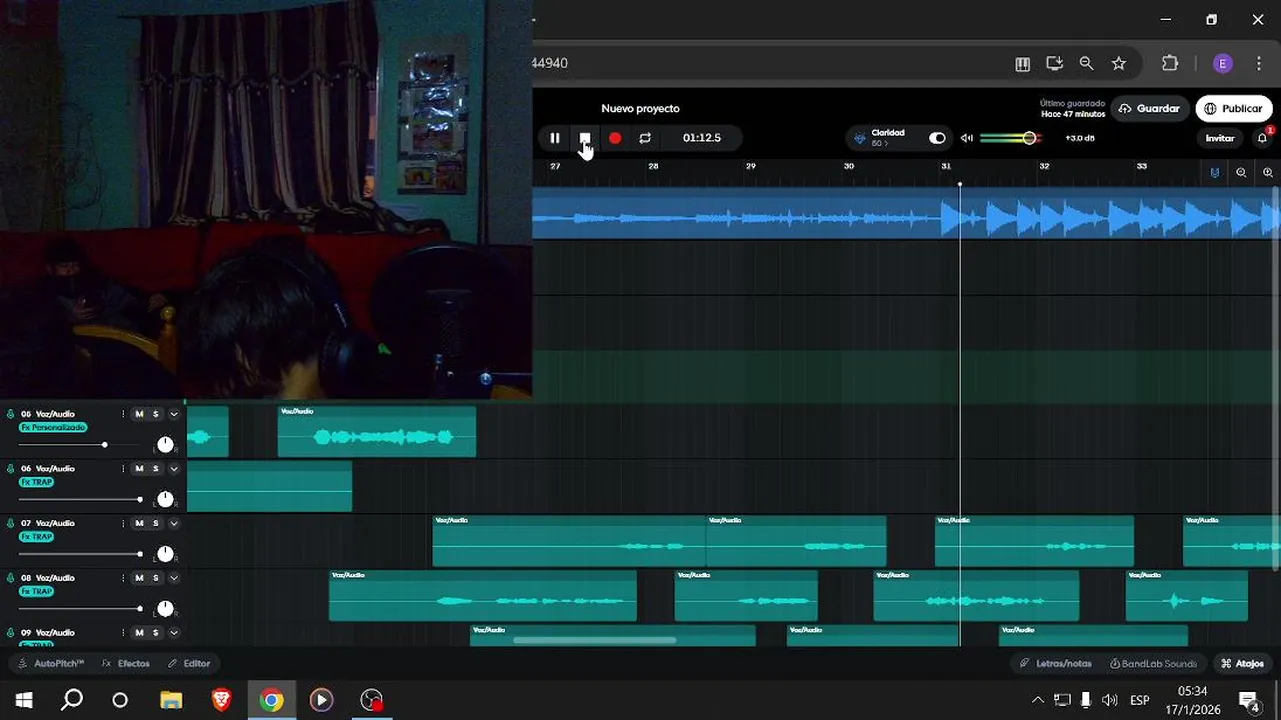
Task: Click the track 07 microphone arm icon
Action: coord(10,523)
